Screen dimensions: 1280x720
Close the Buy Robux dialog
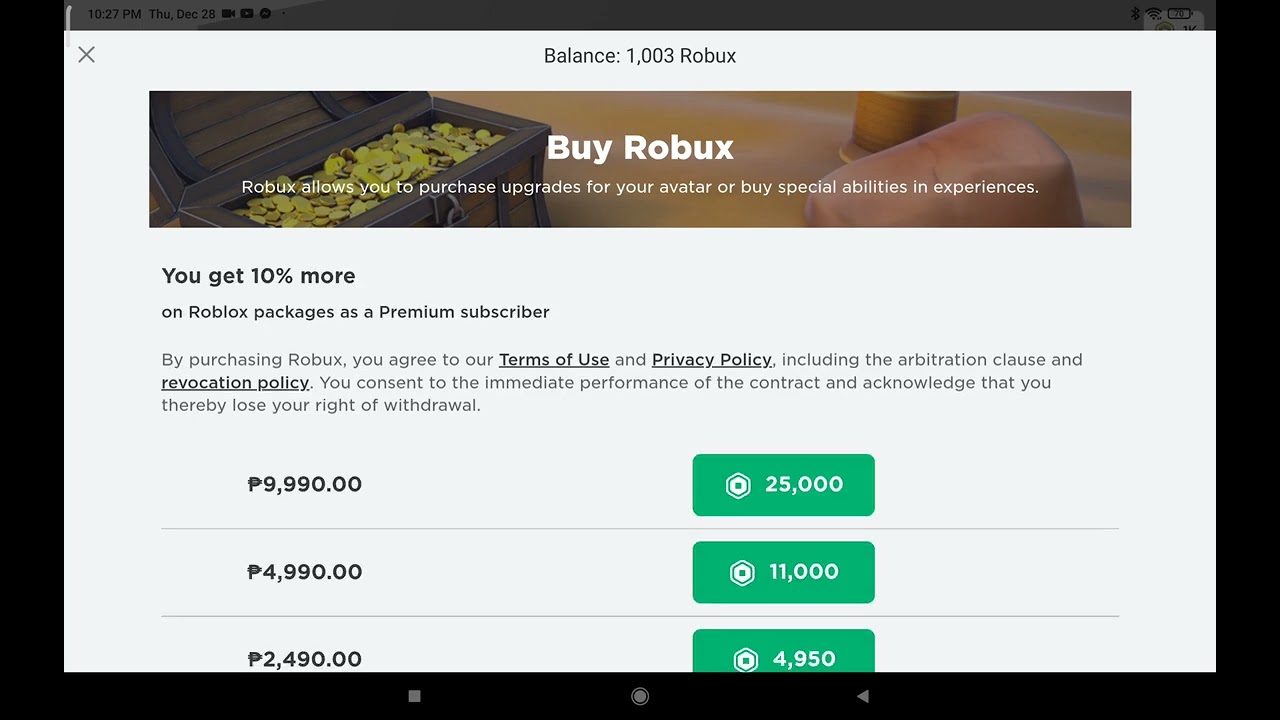click(x=87, y=55)
